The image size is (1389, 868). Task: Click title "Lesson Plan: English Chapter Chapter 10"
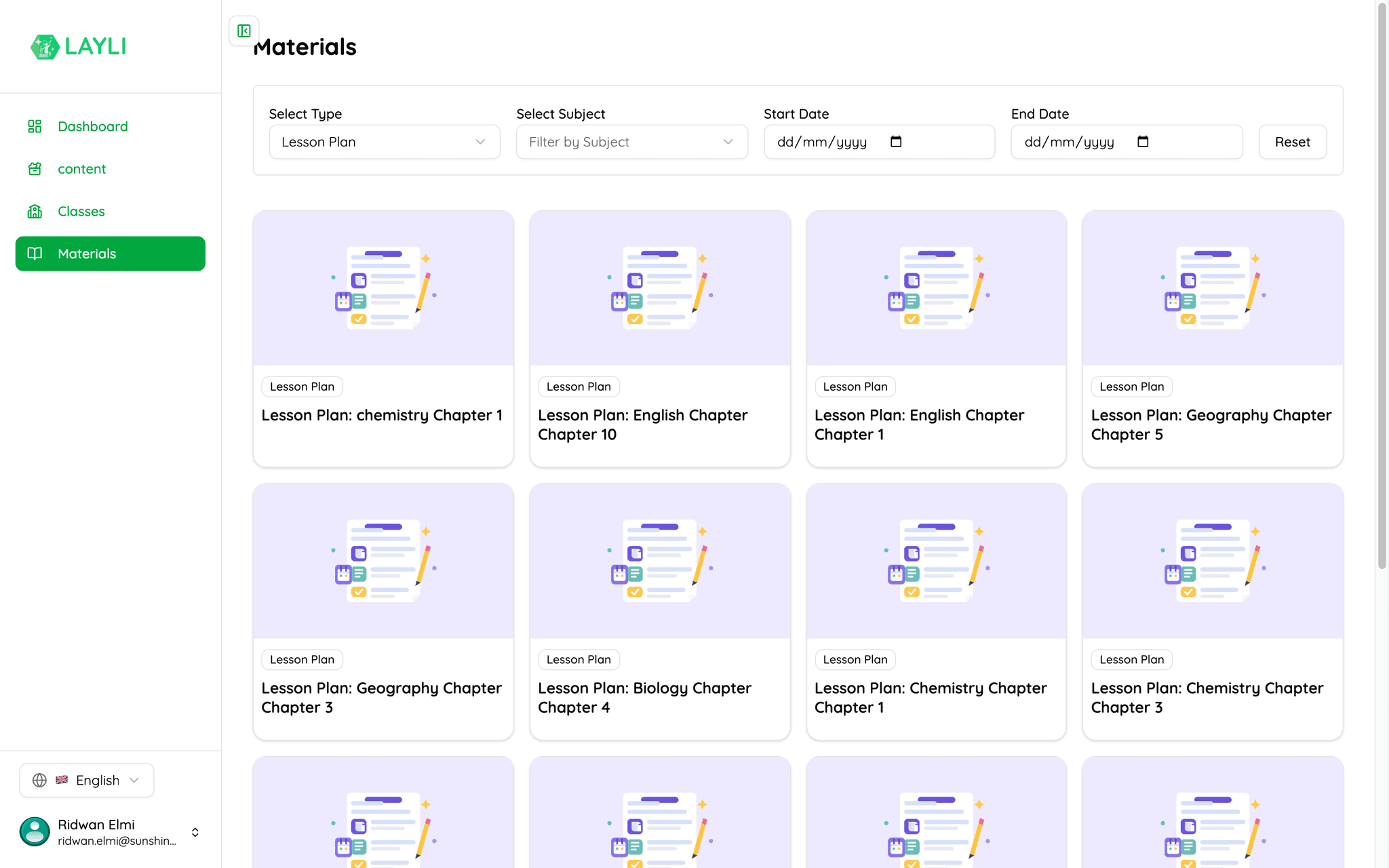click(643, 425)
